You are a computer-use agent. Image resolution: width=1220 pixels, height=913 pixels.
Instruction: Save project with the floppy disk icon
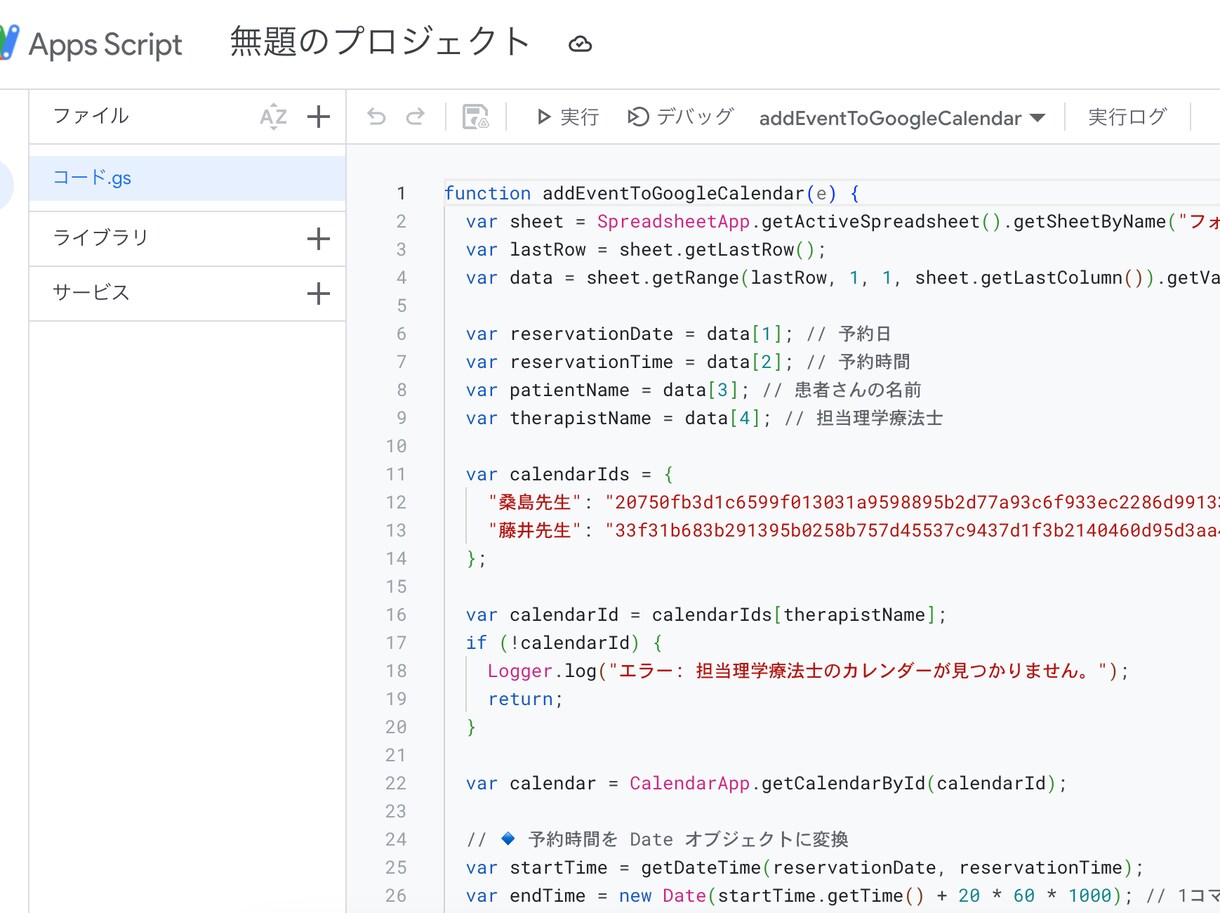pos(475,117)
